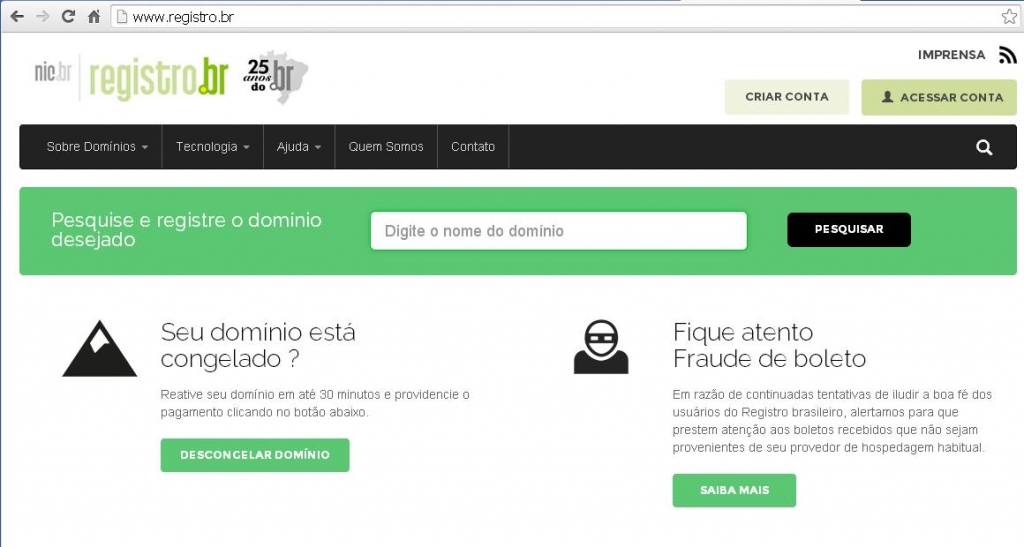Open the browser home page icon

pyautogui.click(x=94, y=16)
